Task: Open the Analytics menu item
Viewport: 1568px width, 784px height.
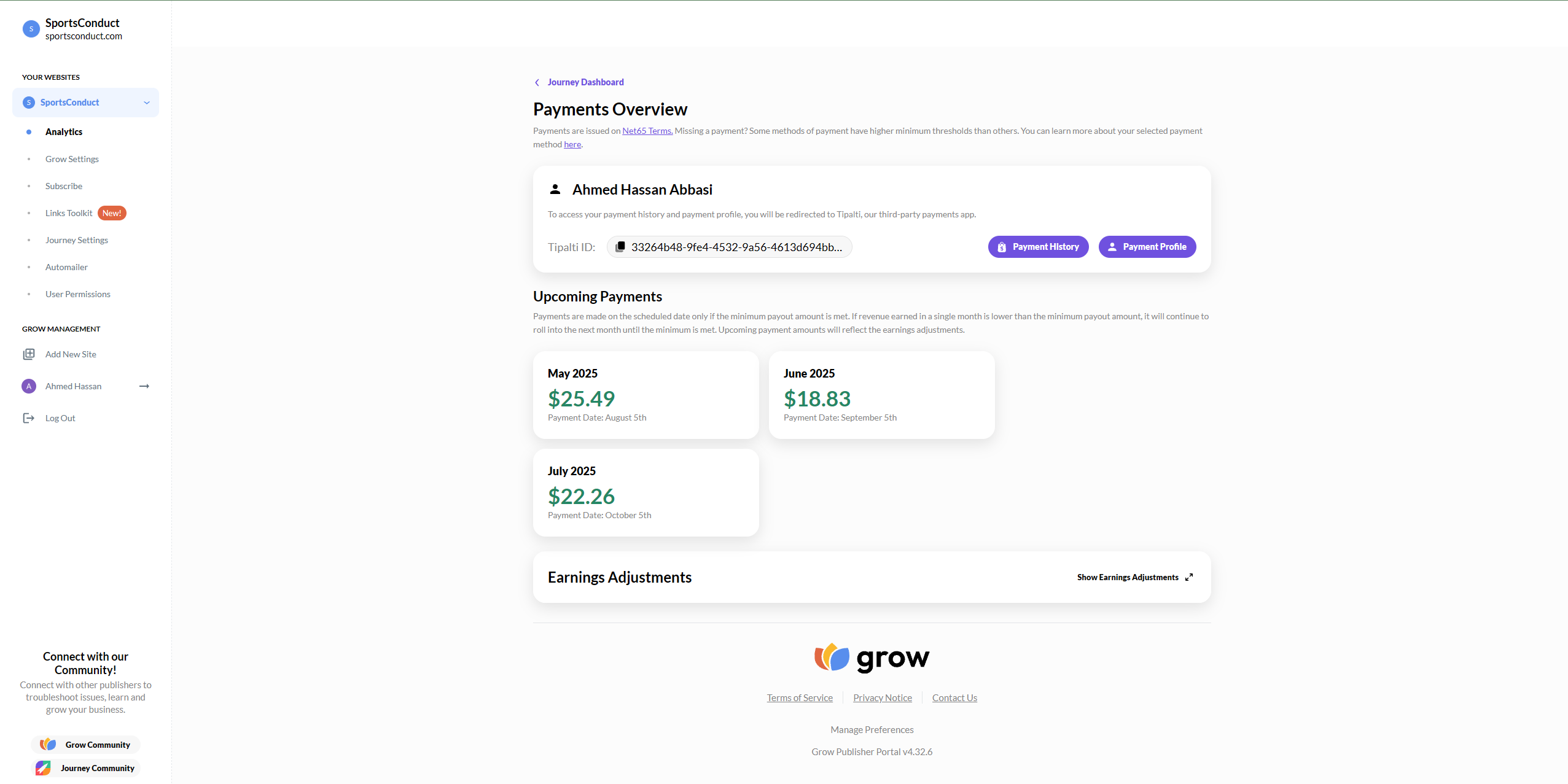Action: tap(64, 132)
